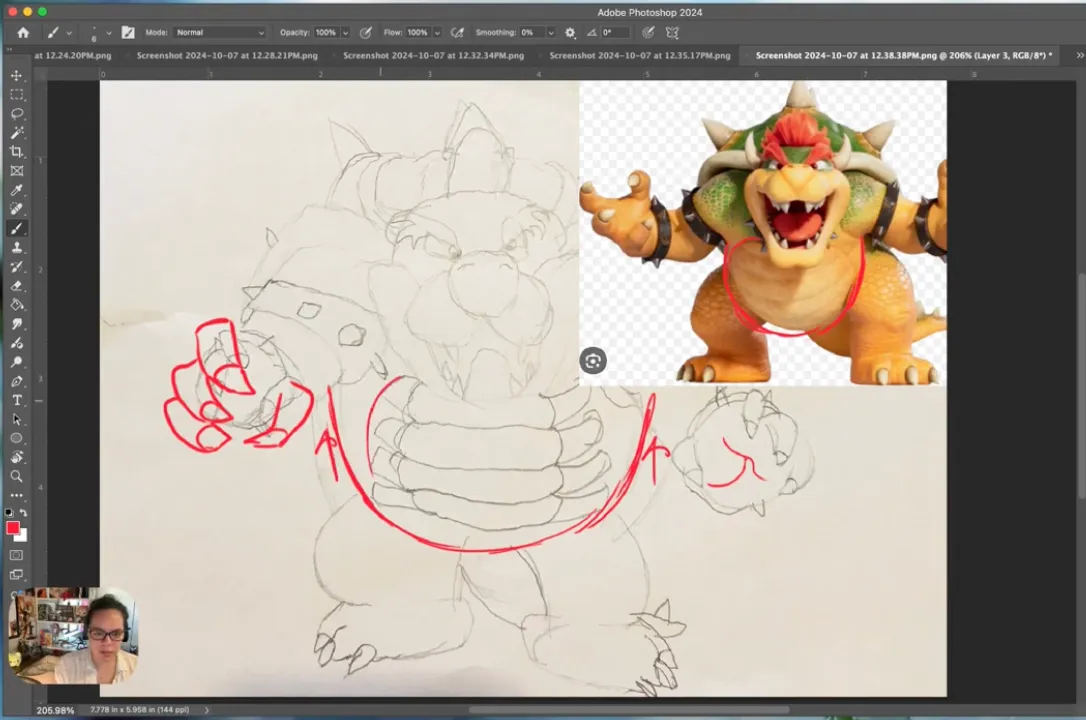Select the Type tool
Image resolution: width=1086 pixels, height=720 pixels.
pyautogui.click(x=17, y=400)
